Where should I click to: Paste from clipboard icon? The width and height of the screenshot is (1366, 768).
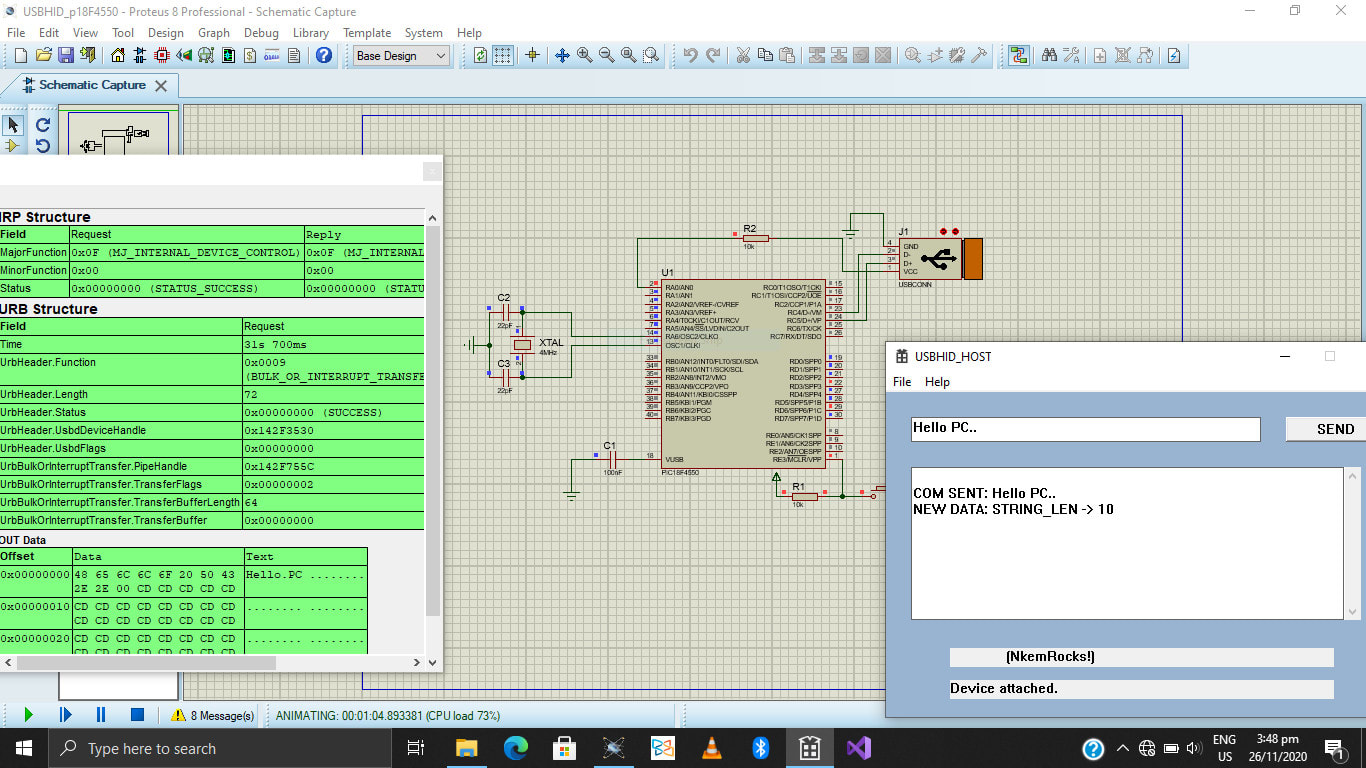click(787, 56)
